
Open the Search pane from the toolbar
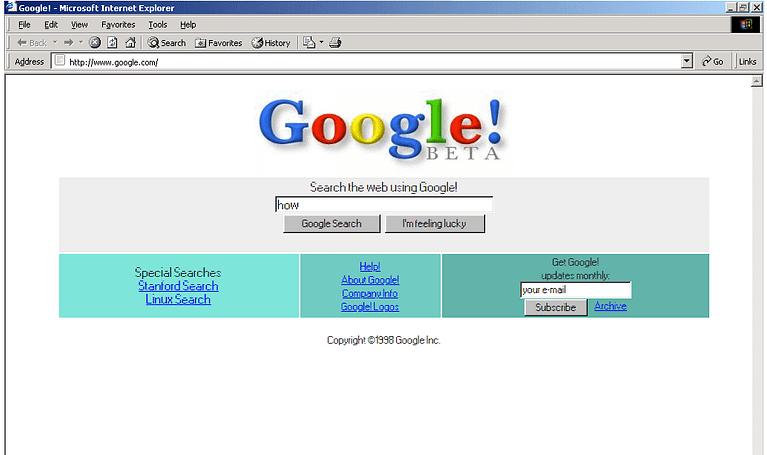(167, 43)
